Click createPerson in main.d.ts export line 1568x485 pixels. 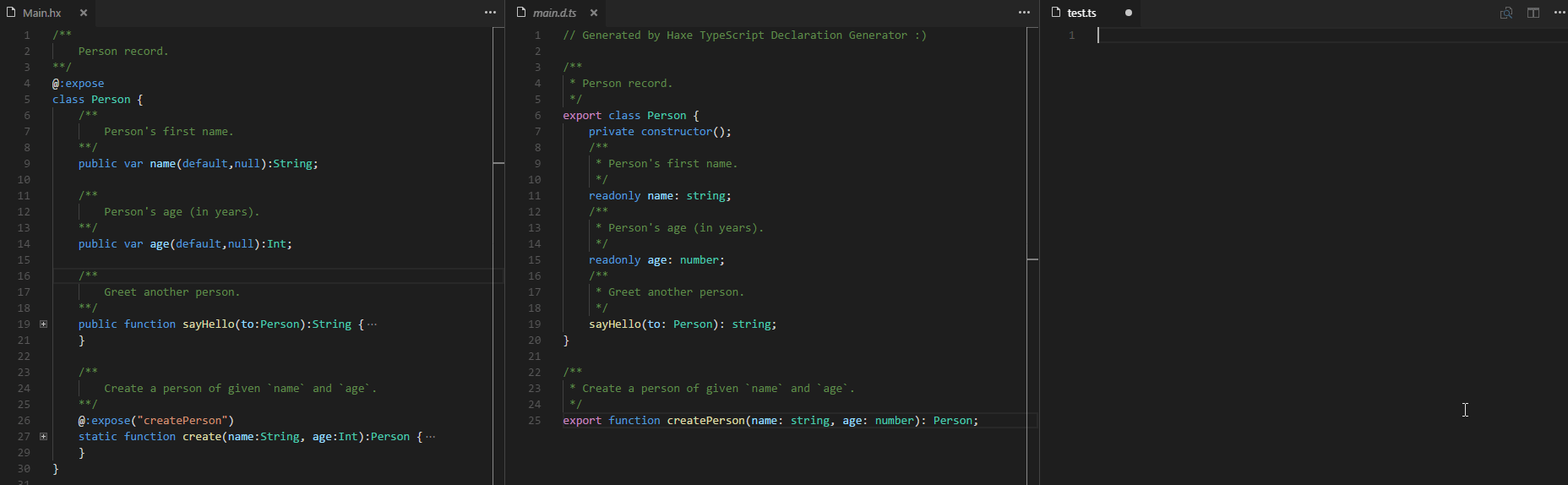pos(705,420)
